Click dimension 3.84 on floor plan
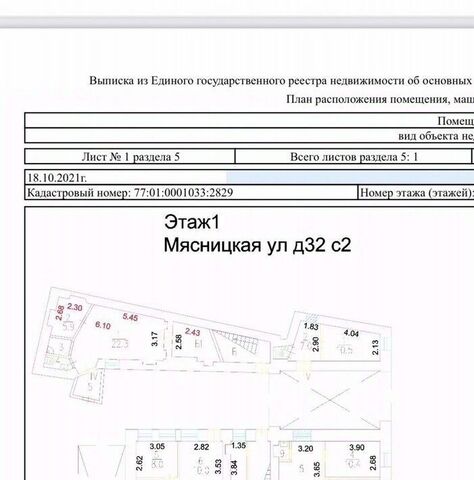The image size is (474, 480). 234,467
